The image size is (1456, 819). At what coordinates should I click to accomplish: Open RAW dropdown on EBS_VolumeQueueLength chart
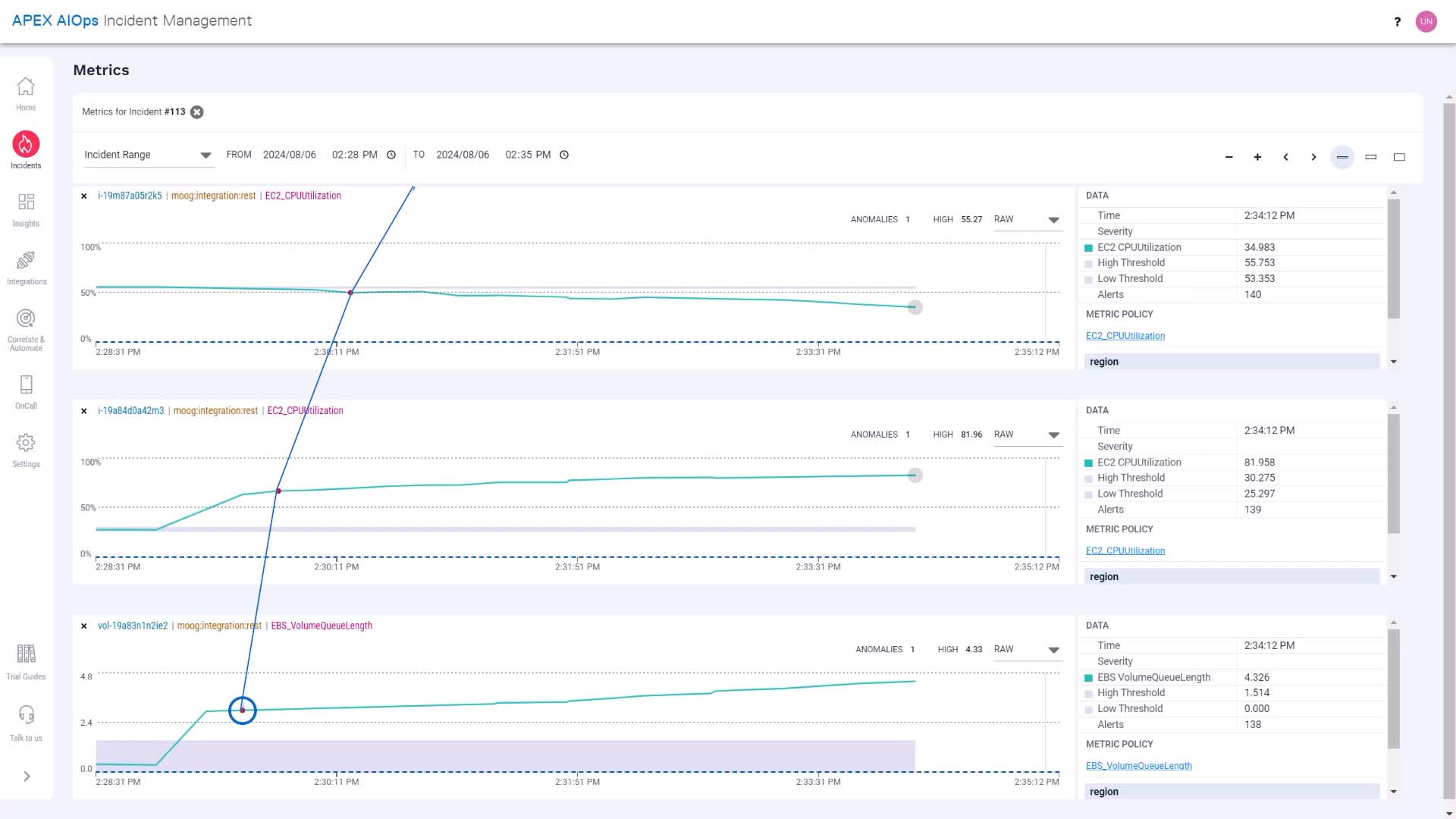(x=1028, y=650)
